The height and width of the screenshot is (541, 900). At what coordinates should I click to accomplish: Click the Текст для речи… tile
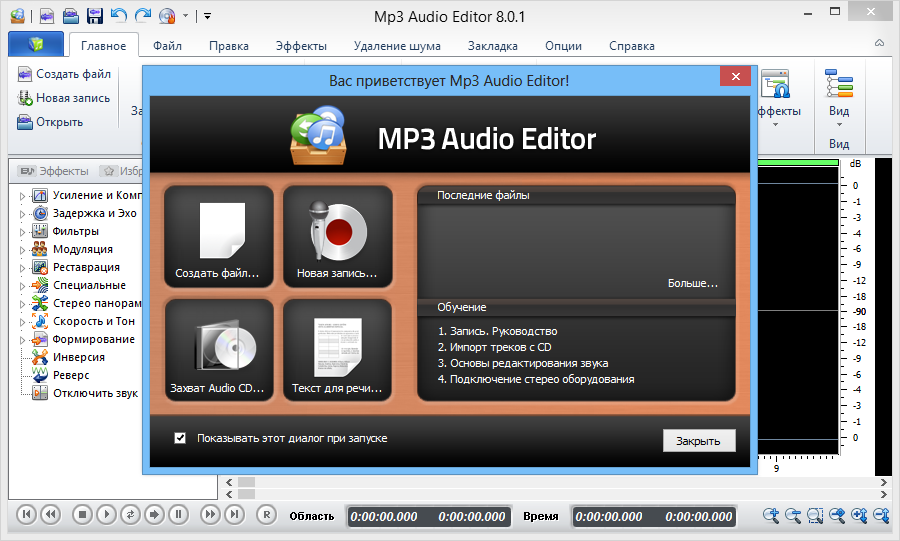pos(338,350)
